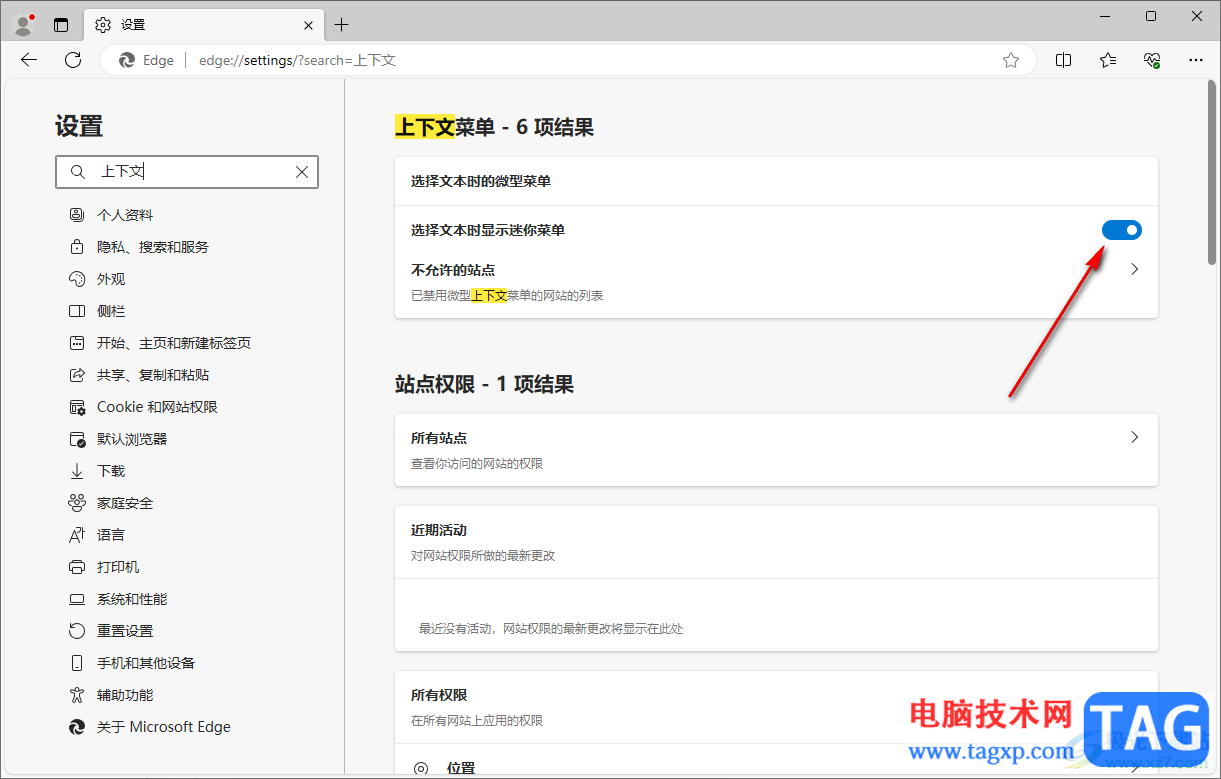Click the 选择文本时的微型菜单 heading
Image resolution: width=1221 pixels, height=779 pixels.
(x=481, y=181)
